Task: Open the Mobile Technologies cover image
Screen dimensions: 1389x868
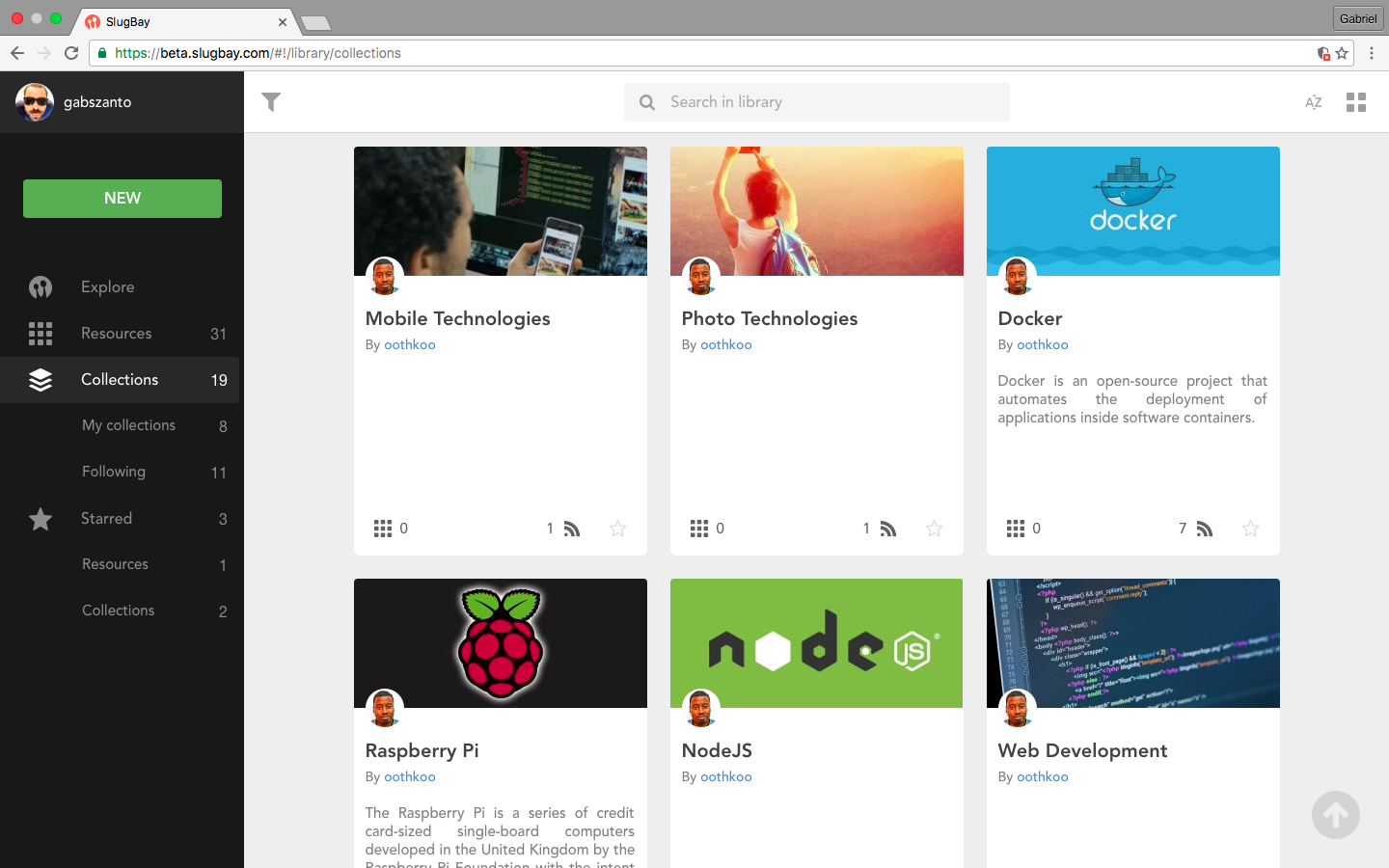Action: point(501,211)
